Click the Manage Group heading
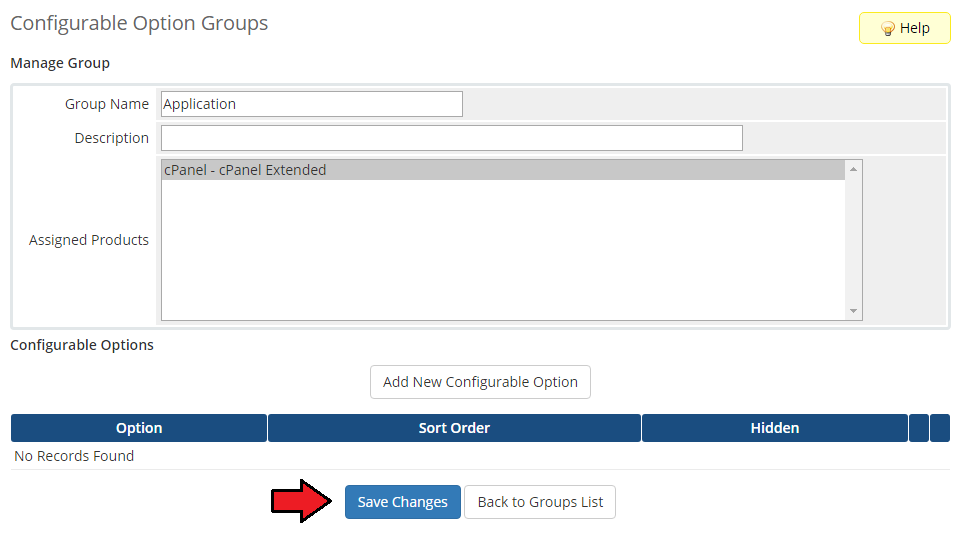Viewport: 965px width, 551px height. pyautogui.click(x=60, y=63)
